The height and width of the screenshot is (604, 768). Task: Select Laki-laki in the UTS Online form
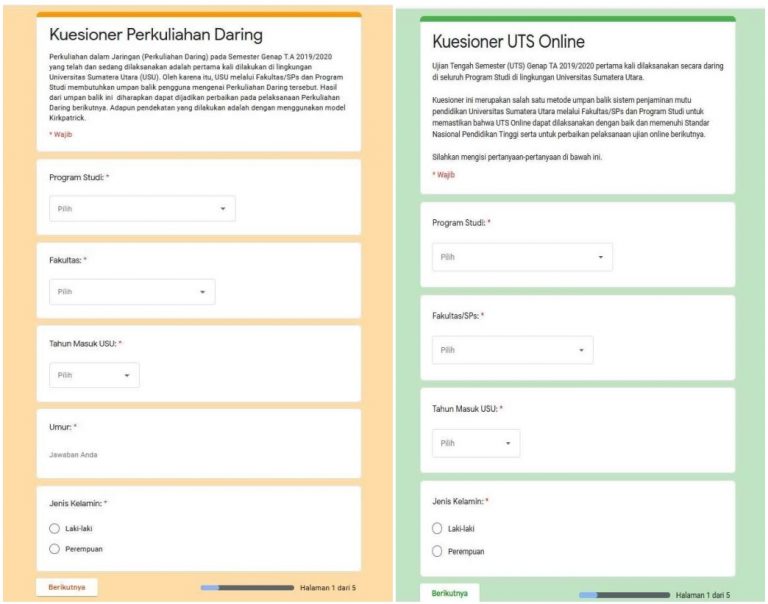pos(438,528)
